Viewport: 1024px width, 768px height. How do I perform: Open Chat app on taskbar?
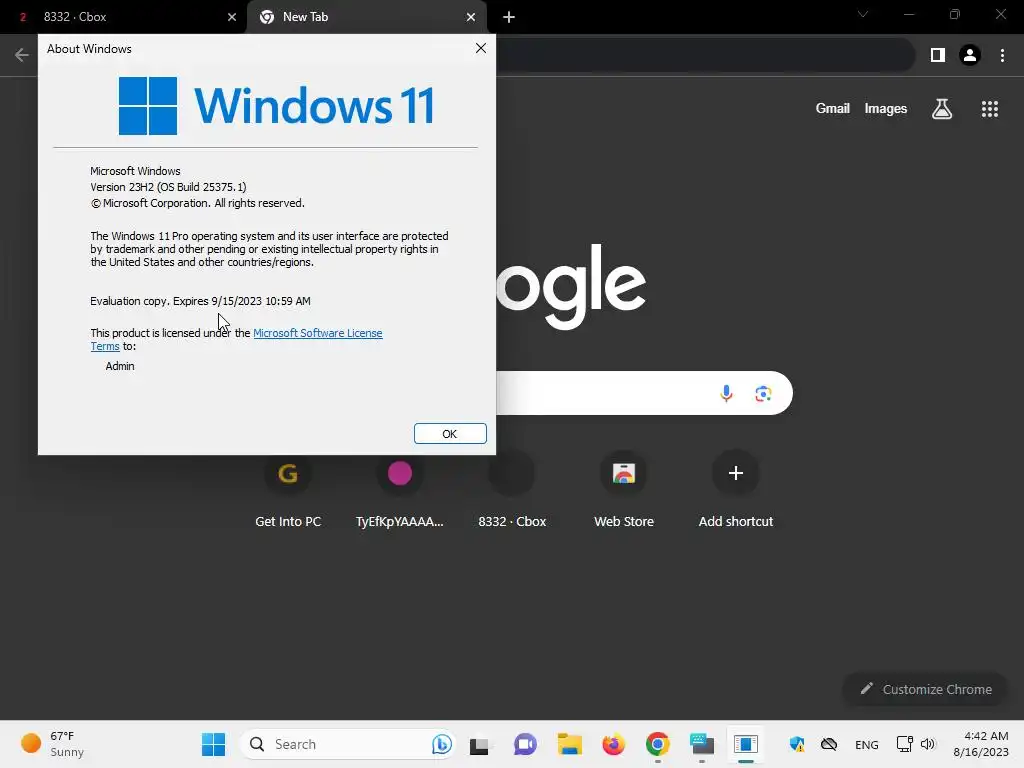tap(525, 744)
